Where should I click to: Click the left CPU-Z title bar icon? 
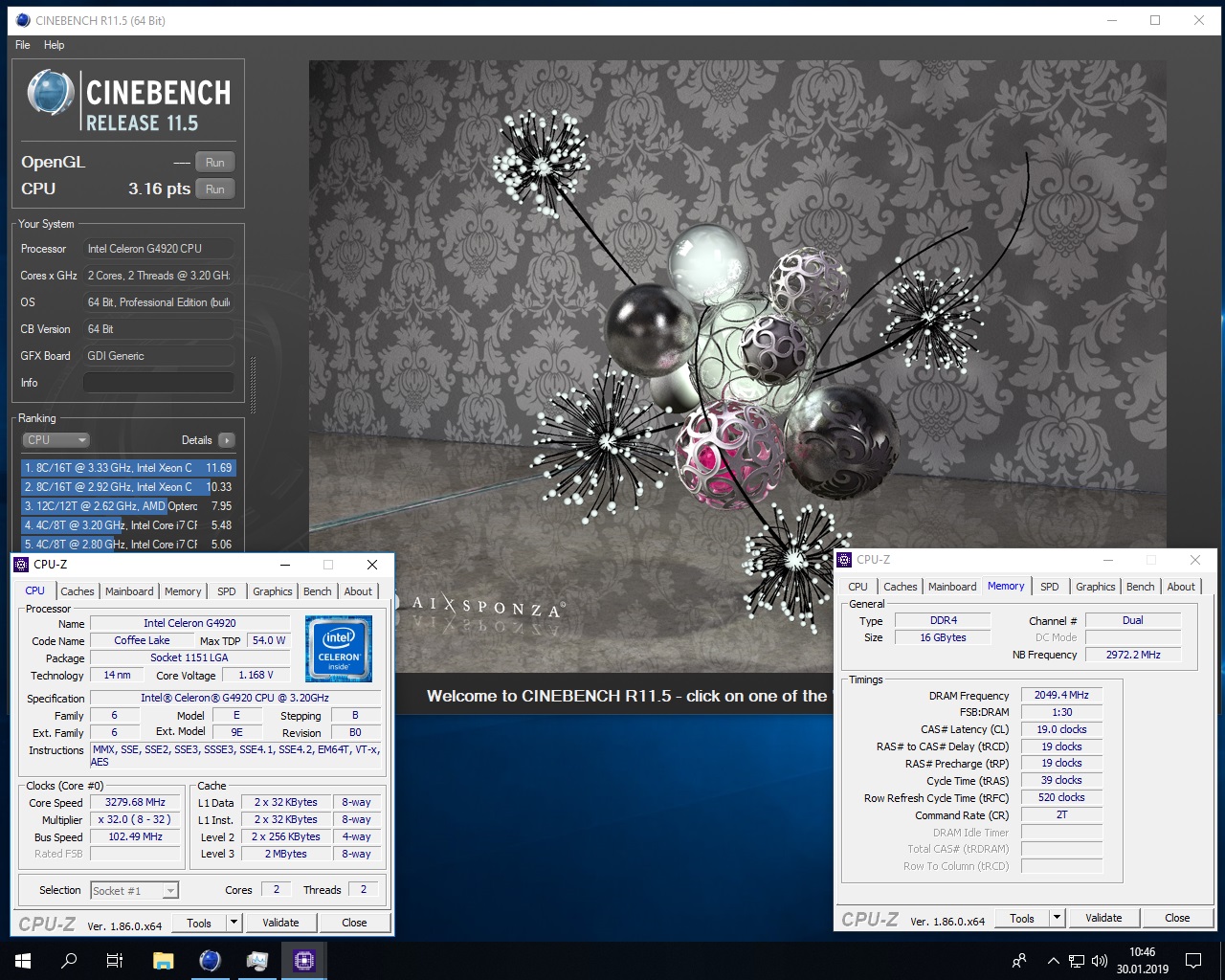[x=21, y=565]
